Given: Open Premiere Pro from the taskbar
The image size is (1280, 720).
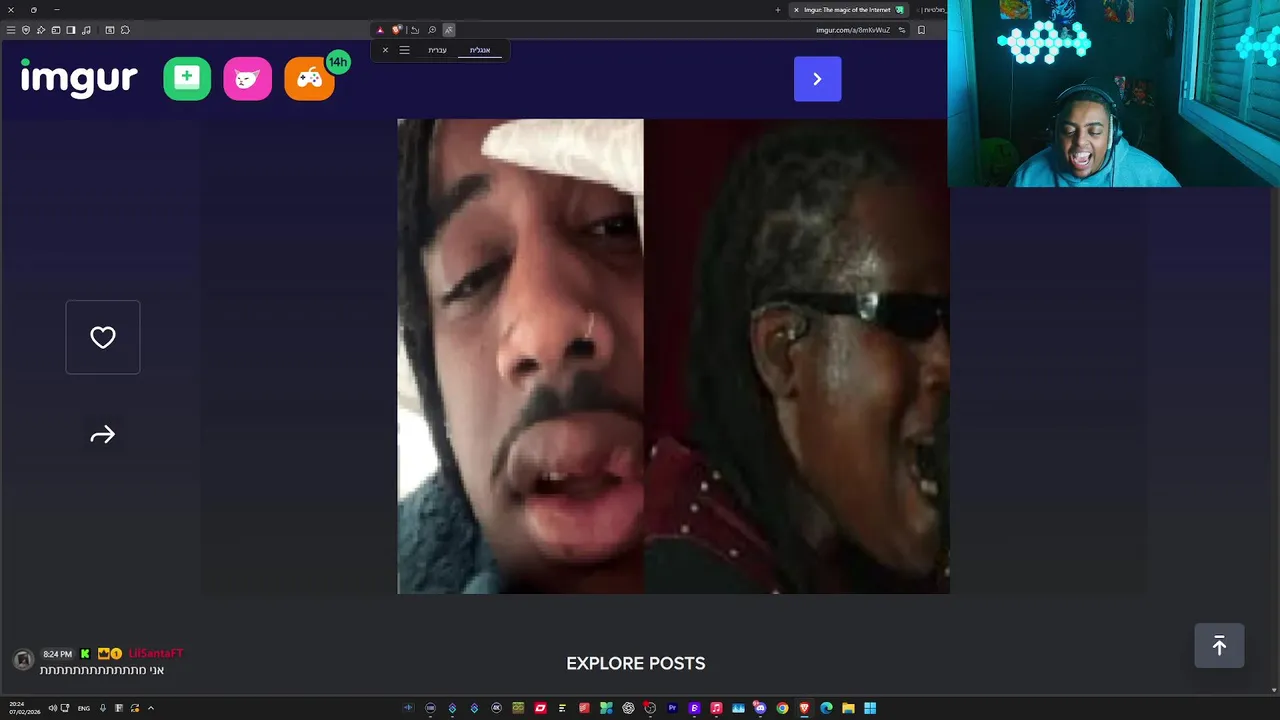Looking at the screenshot, I should pos(672,708).
